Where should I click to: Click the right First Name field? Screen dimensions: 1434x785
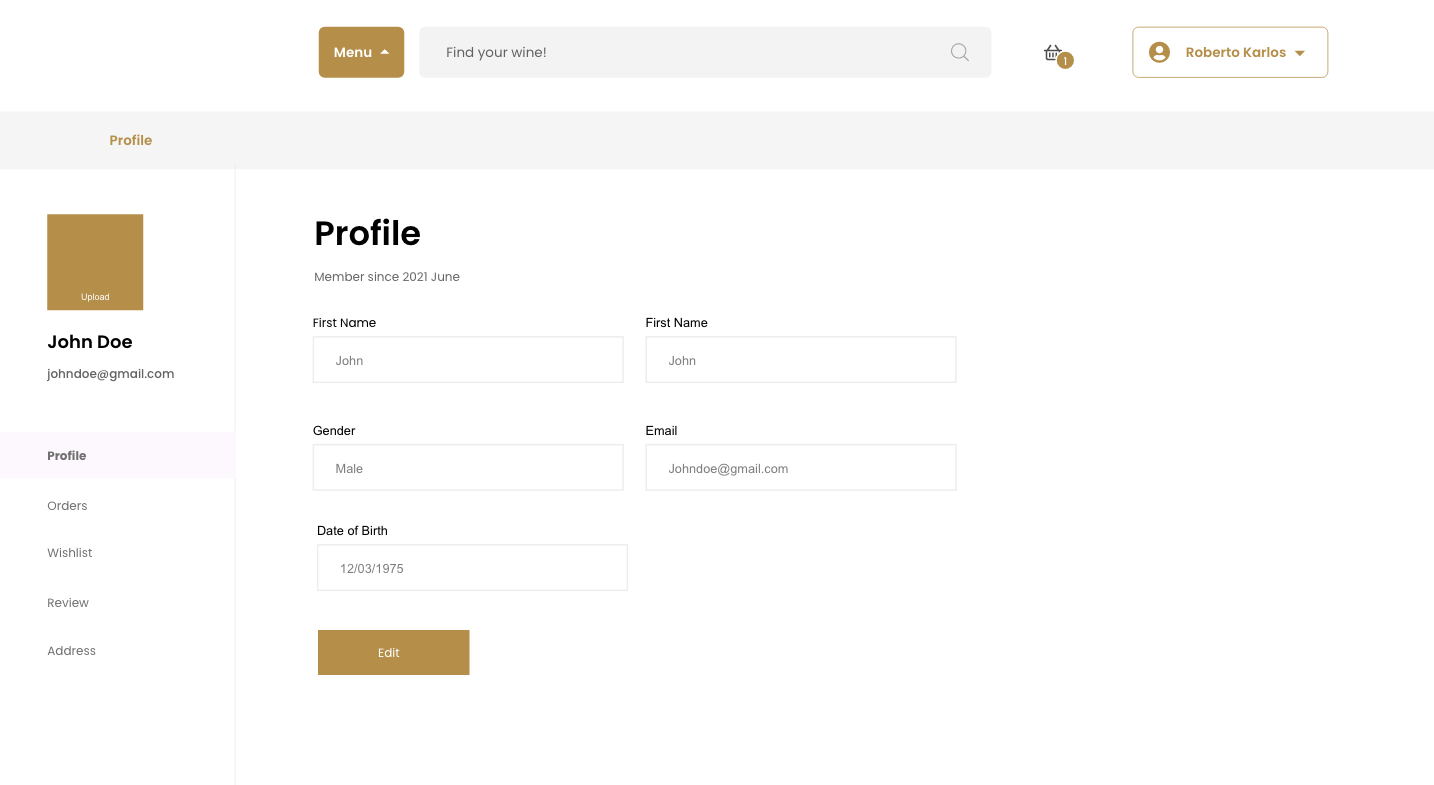pyautogui.click(x=801, y=360)
